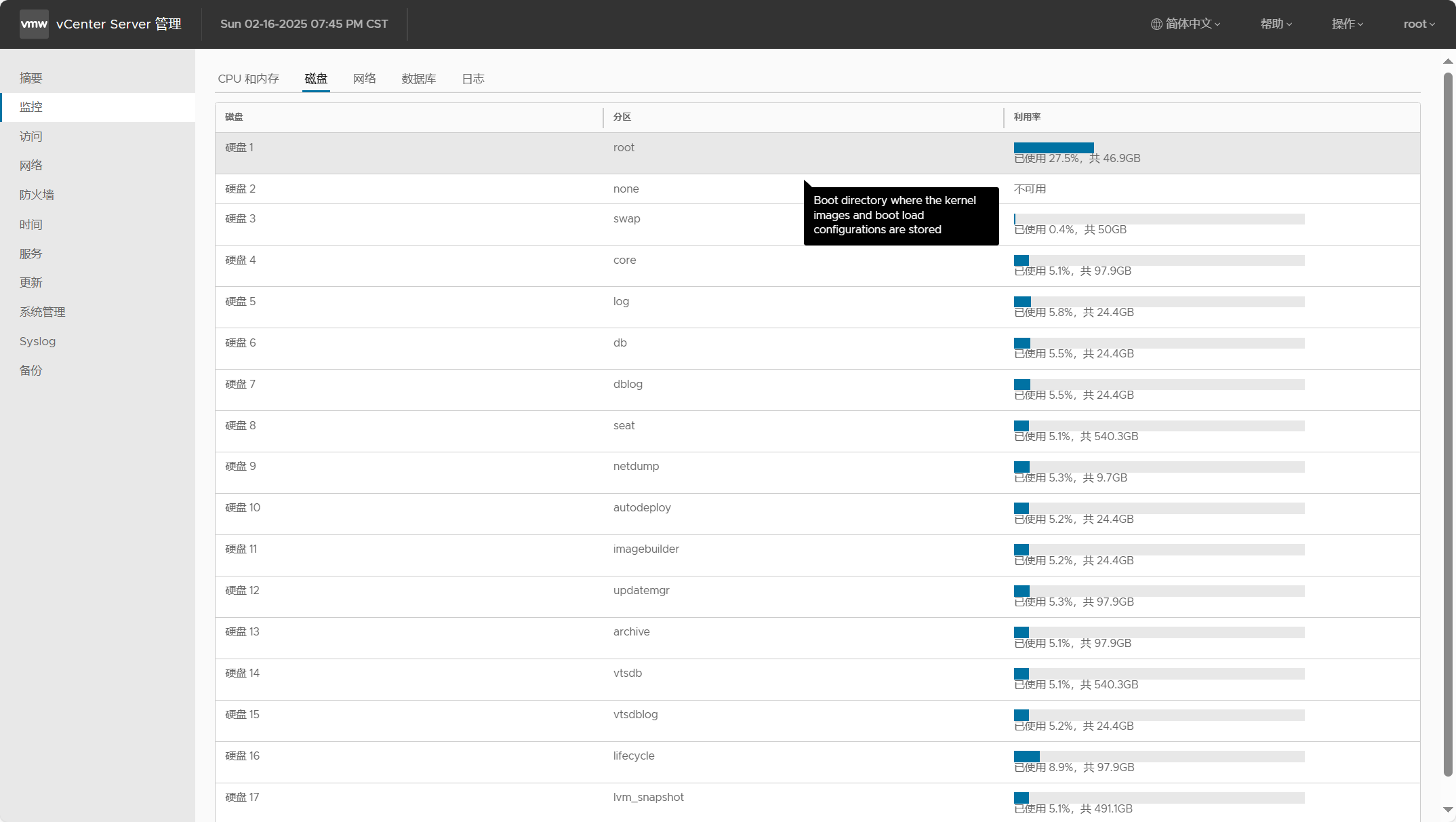The image size is (1456, 822).
Task: Select the 硬盘 1 row label
Action: pos(239,147)
